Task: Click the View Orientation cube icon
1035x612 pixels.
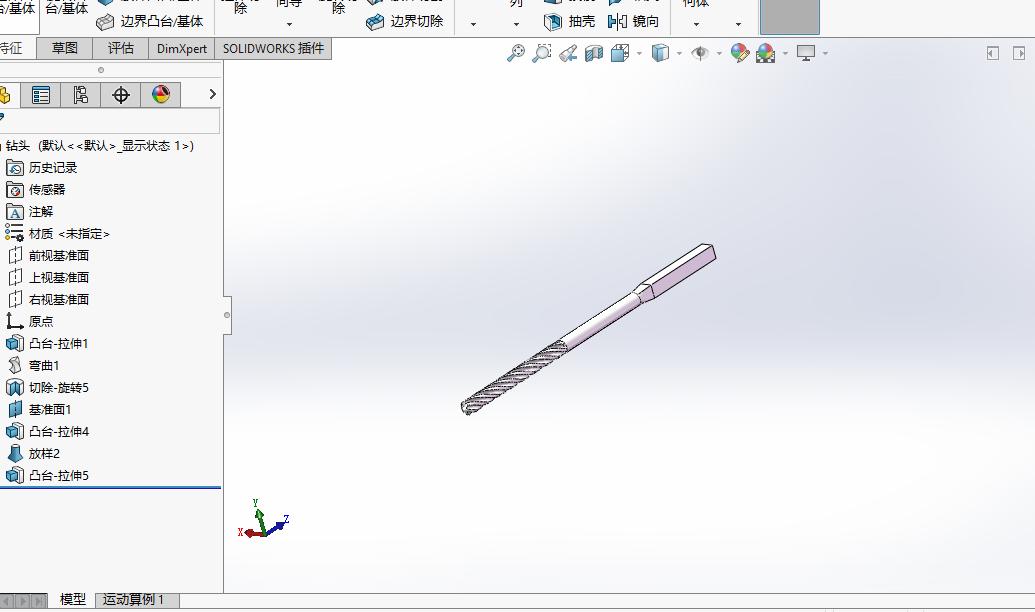Action: [620, 53]
